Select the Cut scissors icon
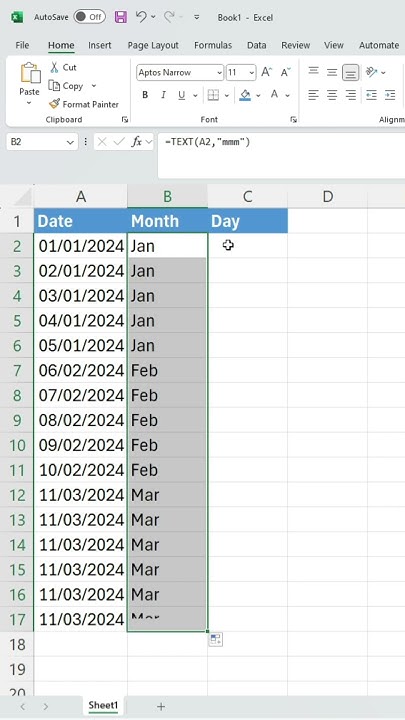The image size is (405, 720). [x=55, y=68]
